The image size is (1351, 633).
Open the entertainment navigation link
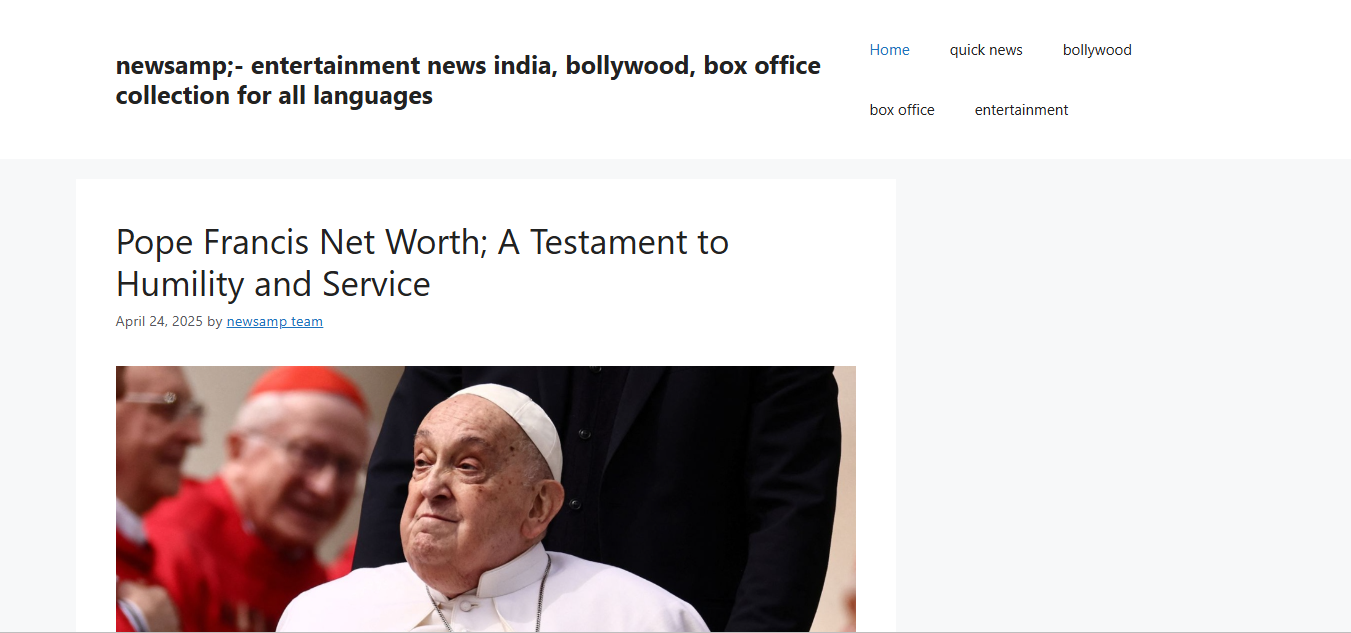1021,110
